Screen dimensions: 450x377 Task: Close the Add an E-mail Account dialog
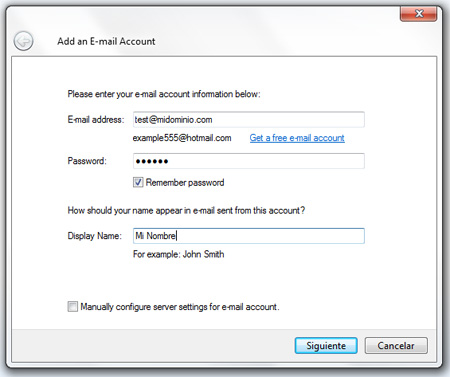(419, 13)
